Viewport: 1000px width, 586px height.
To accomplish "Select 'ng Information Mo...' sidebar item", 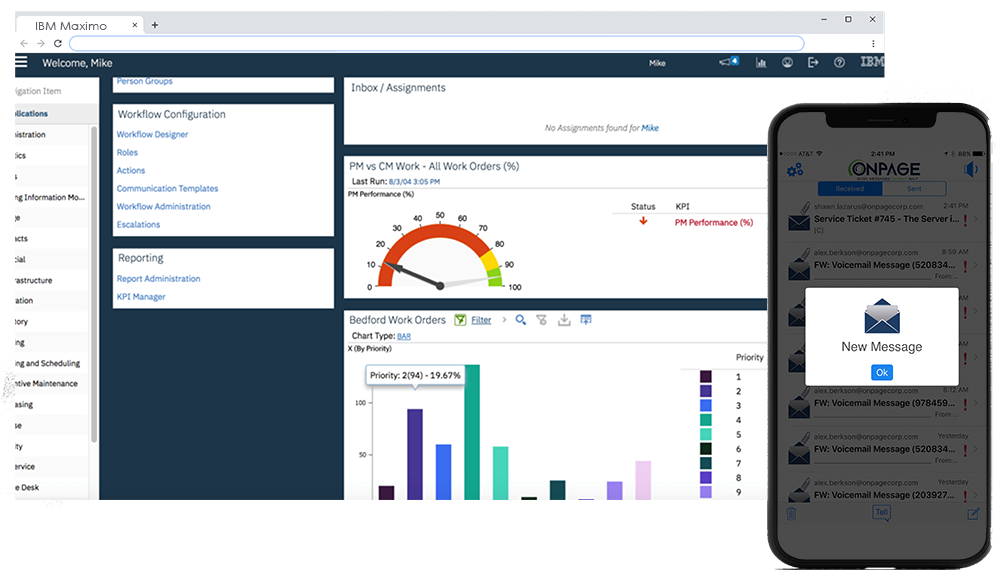I will [x=50, y=198].
